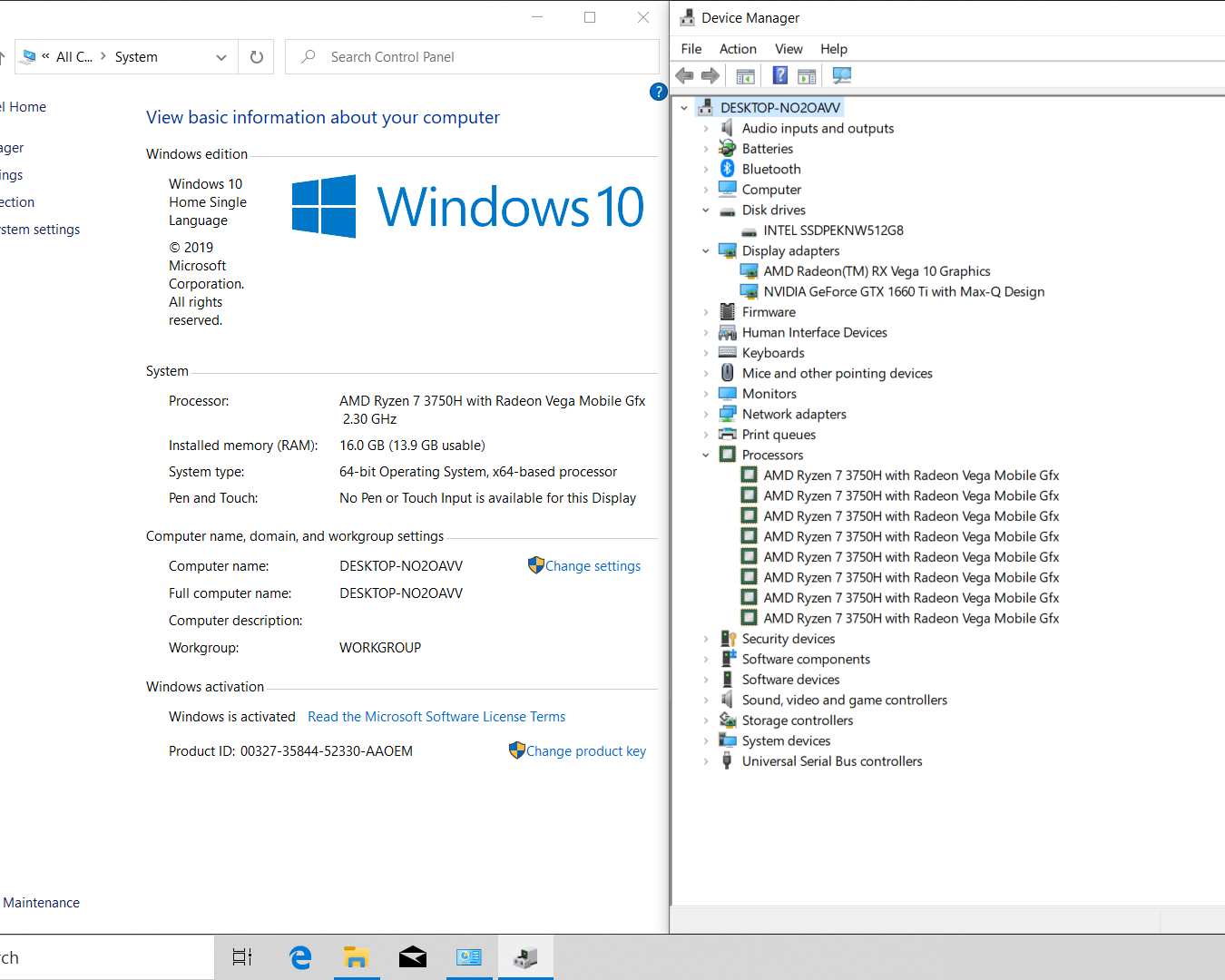Open Task View from the taskbar
This screenshot has width=1225, height=980.
coord(242,957)
